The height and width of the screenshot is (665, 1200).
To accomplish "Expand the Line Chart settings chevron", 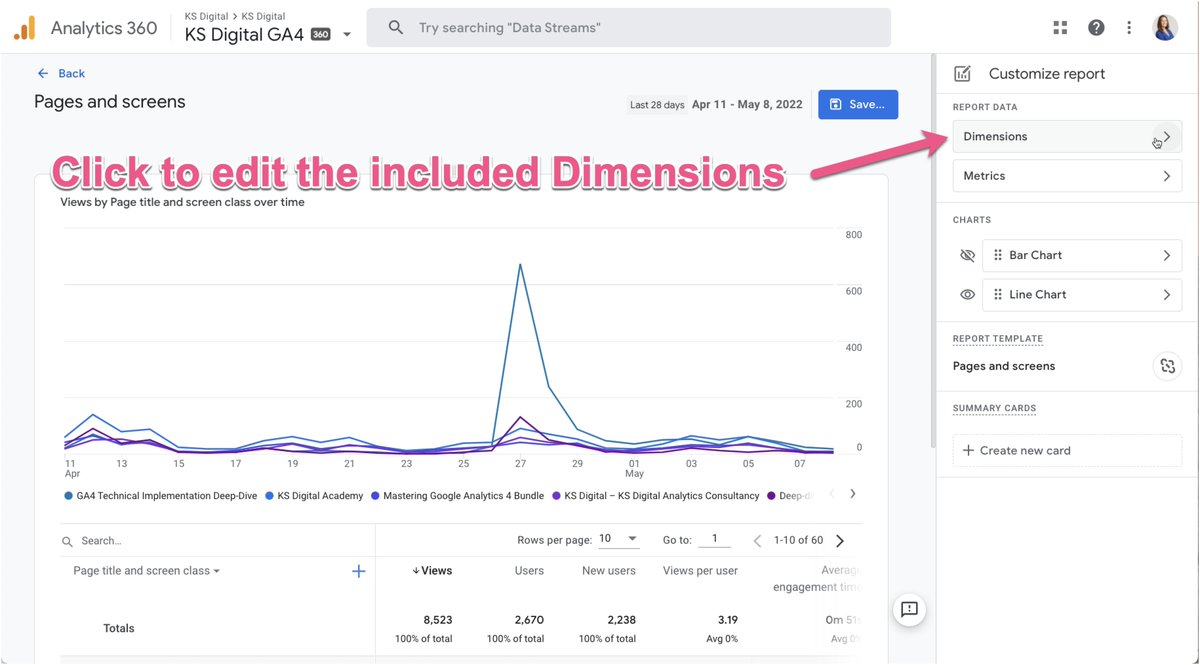I will tap(1166, 295).
